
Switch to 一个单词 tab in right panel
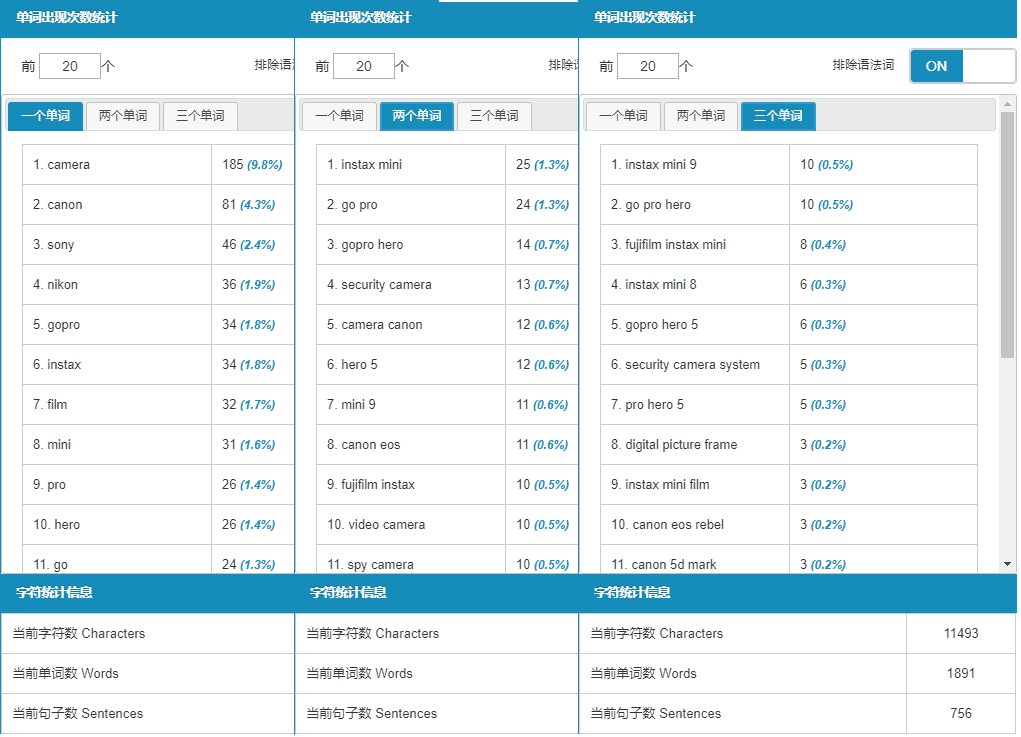623,116
